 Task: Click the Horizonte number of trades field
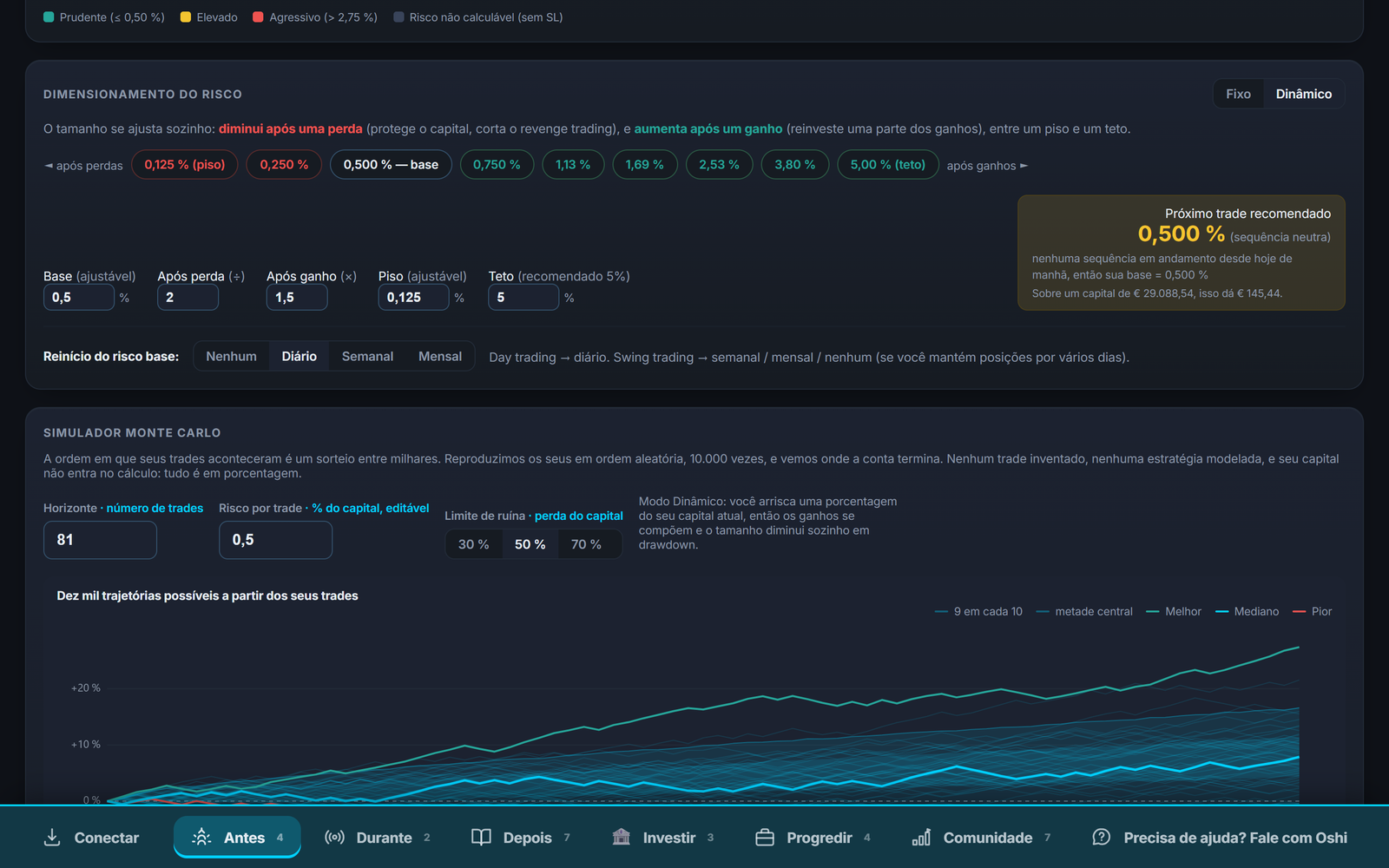100,540
